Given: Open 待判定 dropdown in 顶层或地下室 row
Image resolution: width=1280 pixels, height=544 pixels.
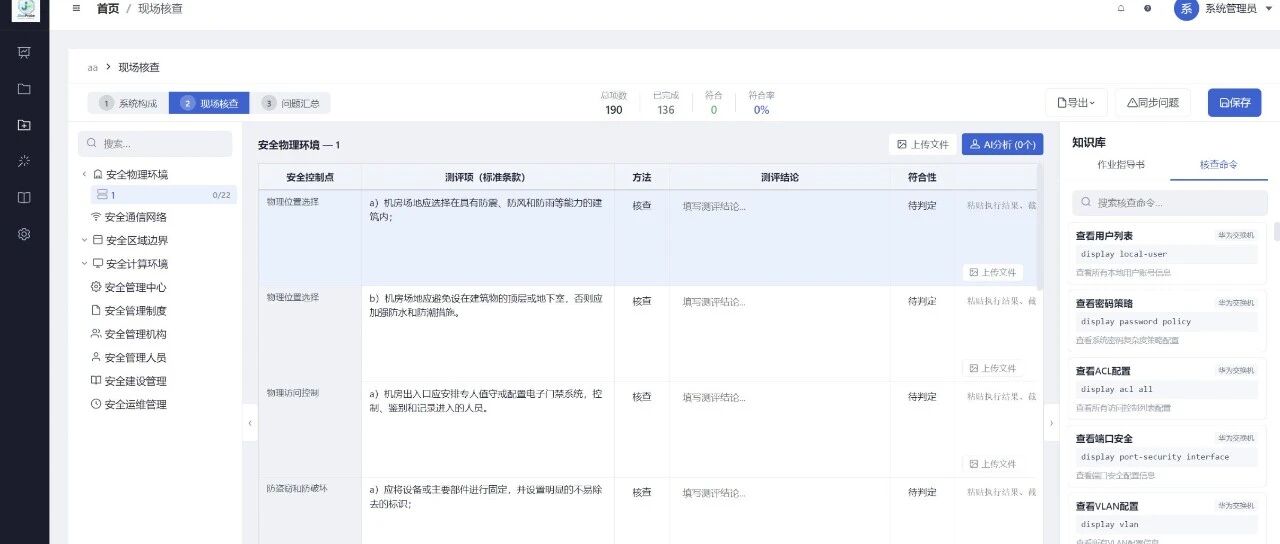Looking at the screenshot, I should 922,300.
